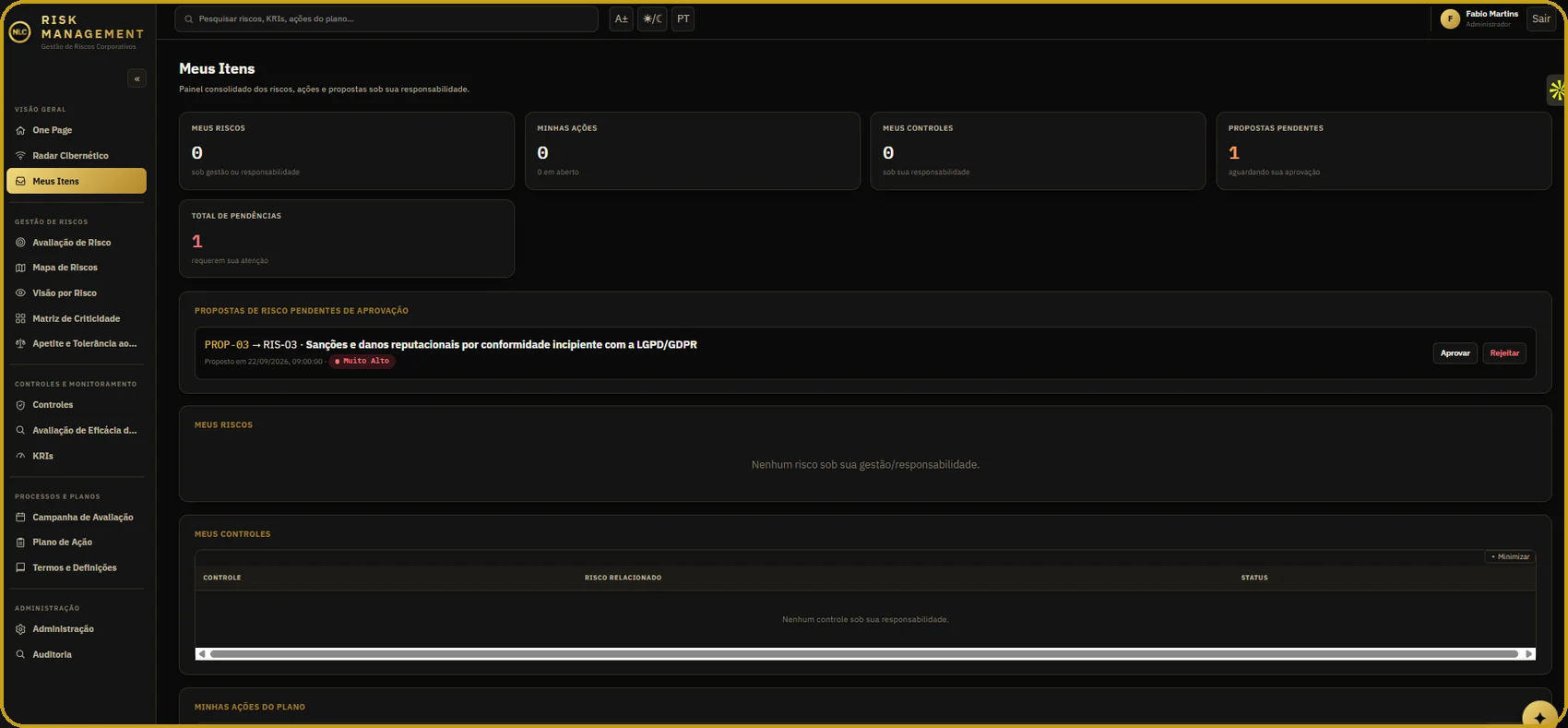Click the shield icon beside Controles
Viewport: 1568px width, 728px height.
[20, 405]
